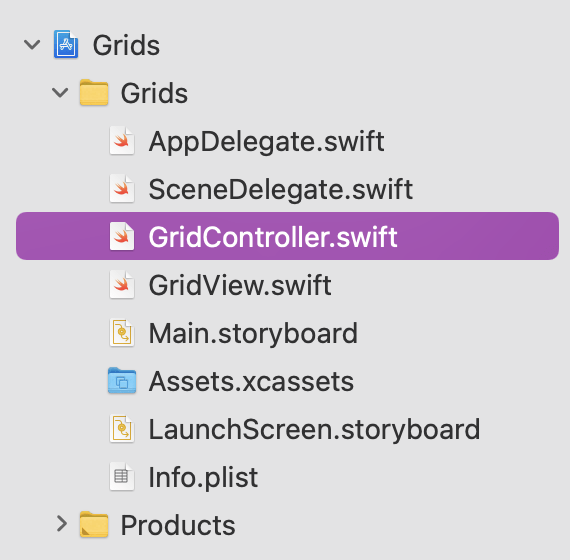Open SceneDelegate.swift file
Image resolution: width=570 pixels, height=560 pixels.
point(281,189)
